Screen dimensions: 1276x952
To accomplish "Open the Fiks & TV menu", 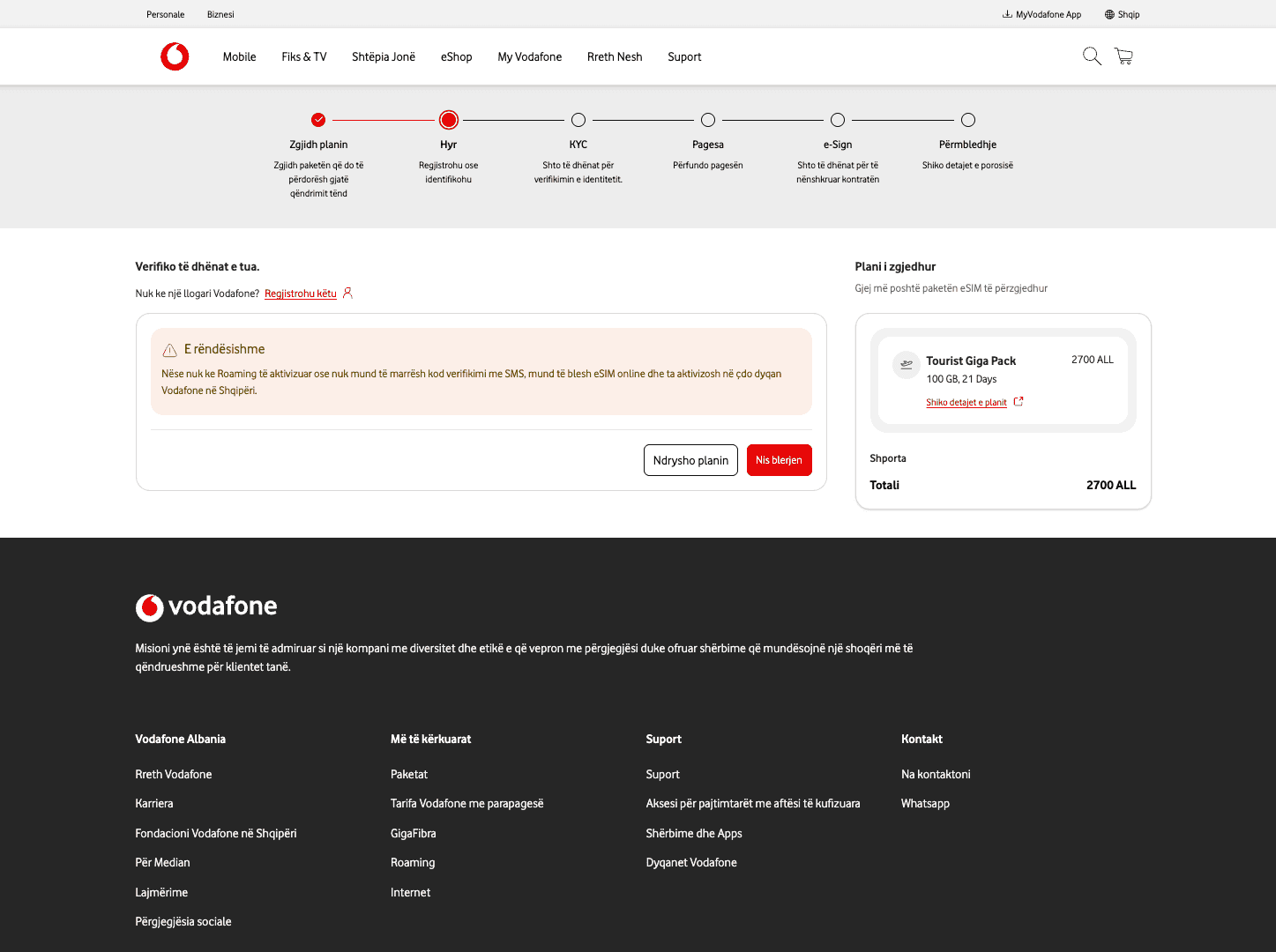I will (304, 56).
